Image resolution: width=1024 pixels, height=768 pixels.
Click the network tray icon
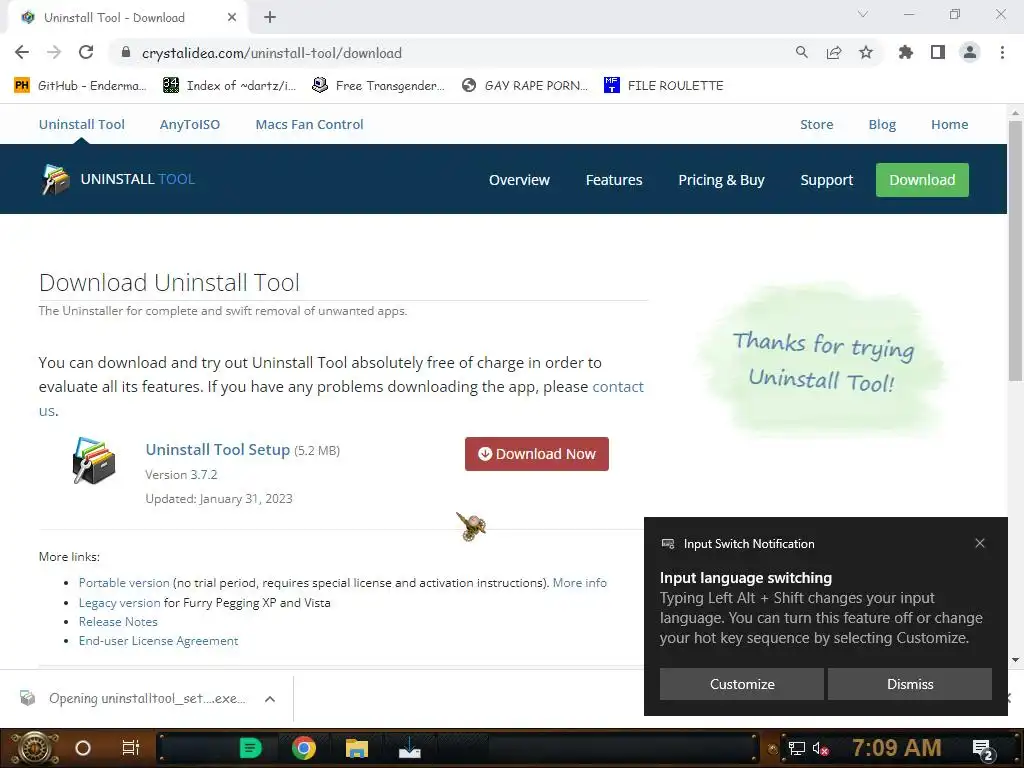click(x=797, y=748)
